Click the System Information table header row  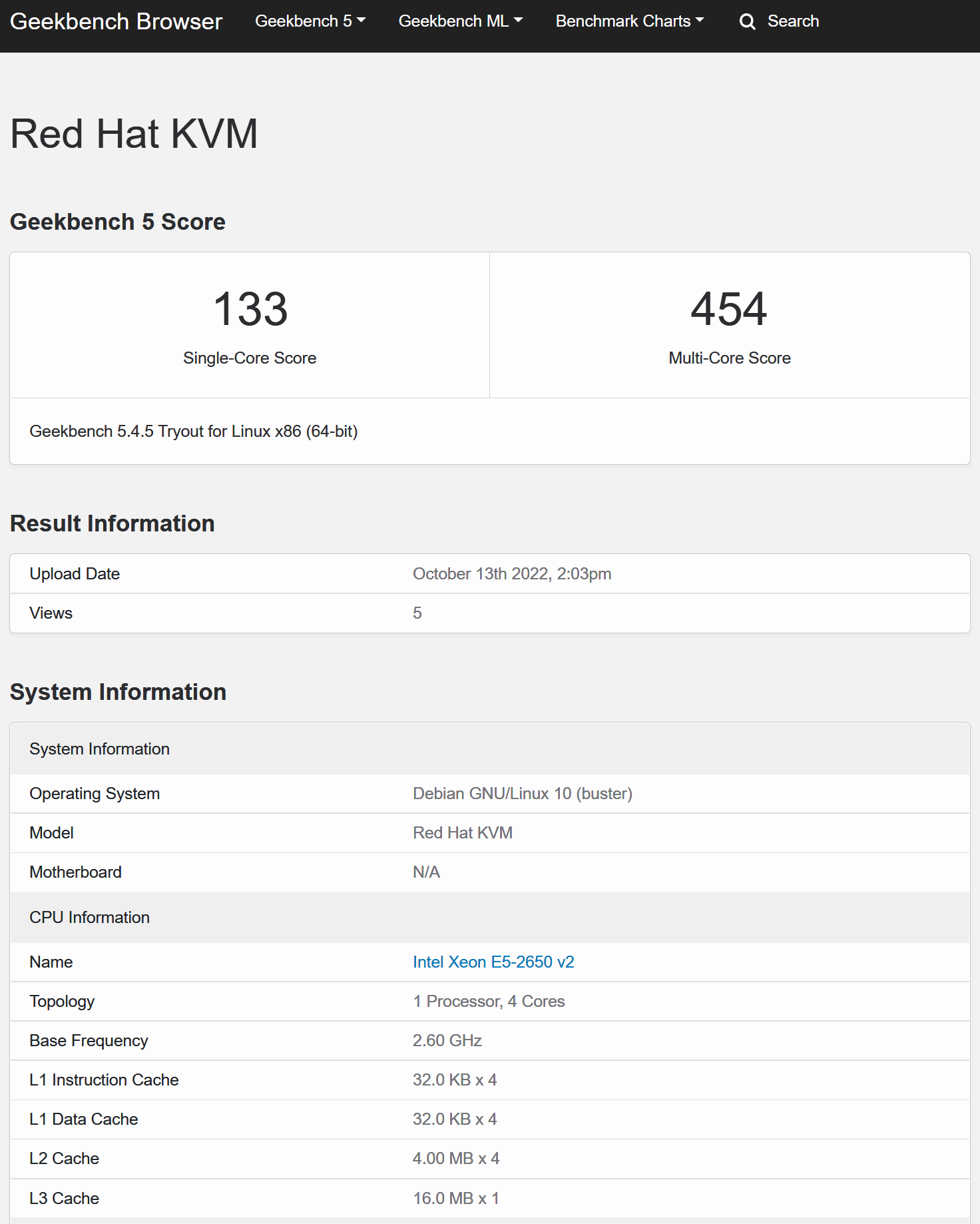[x=490, y=749]
